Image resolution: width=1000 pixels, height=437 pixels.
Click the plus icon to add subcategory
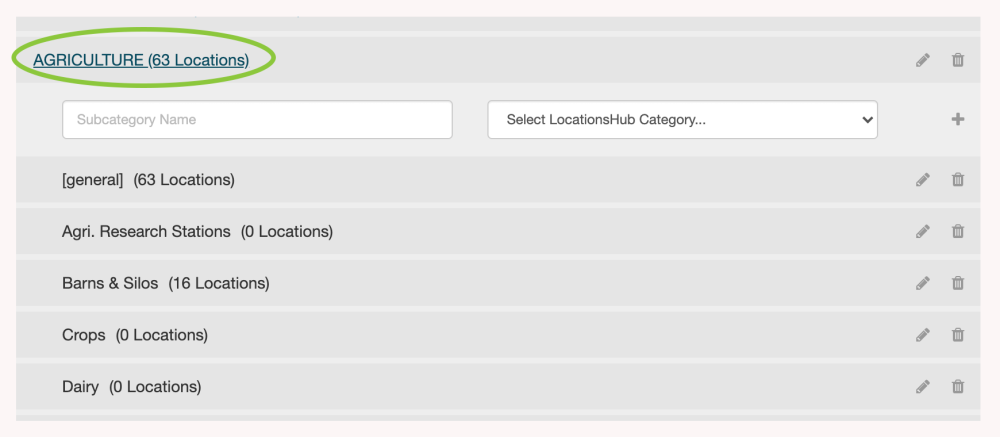[957, 120]
